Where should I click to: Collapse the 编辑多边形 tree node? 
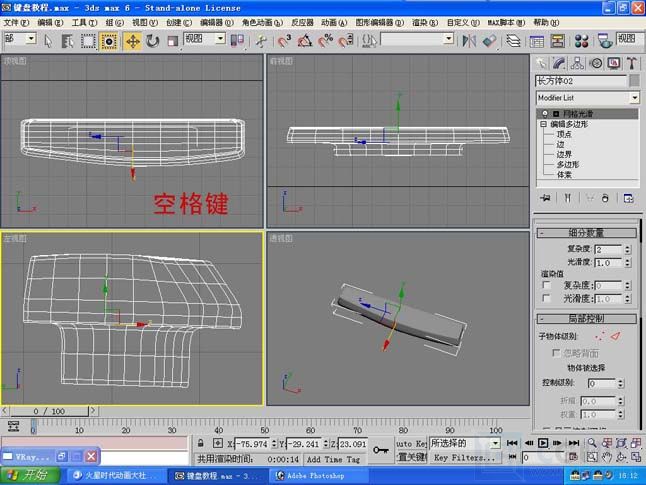(x=543, y=124)
